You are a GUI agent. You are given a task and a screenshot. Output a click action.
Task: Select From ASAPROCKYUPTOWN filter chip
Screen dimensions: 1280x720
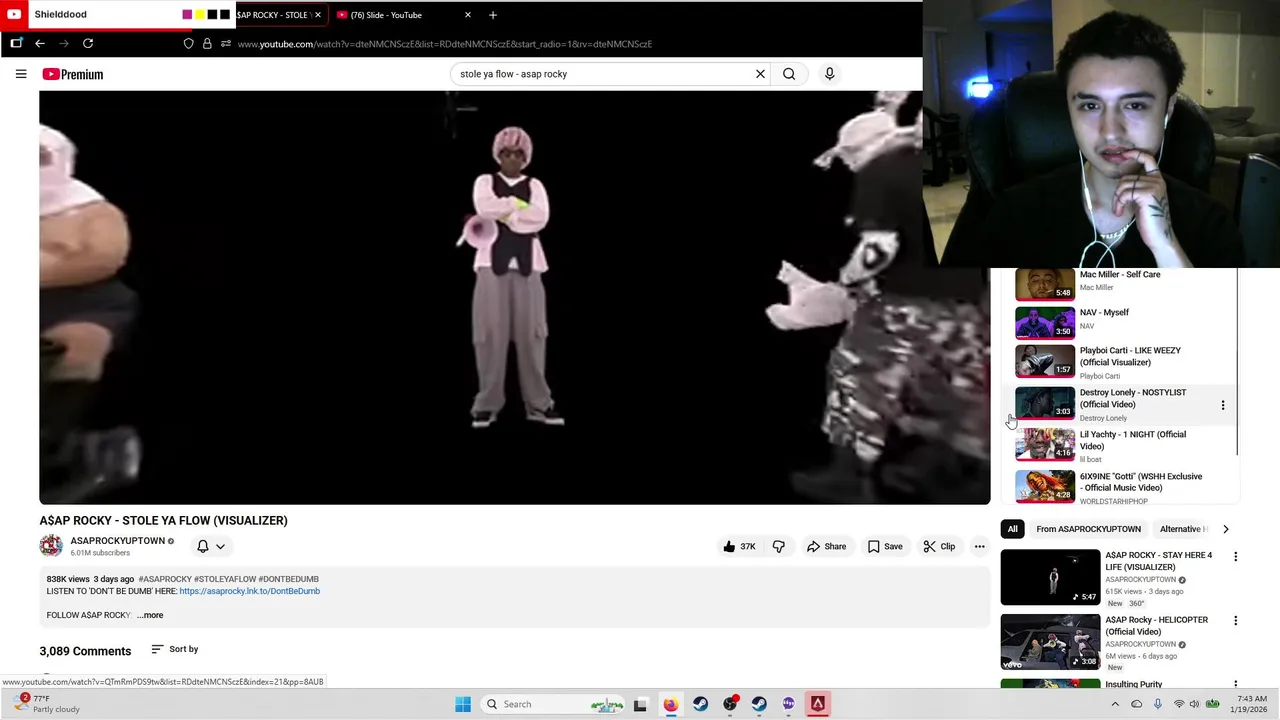point(1088,529)
